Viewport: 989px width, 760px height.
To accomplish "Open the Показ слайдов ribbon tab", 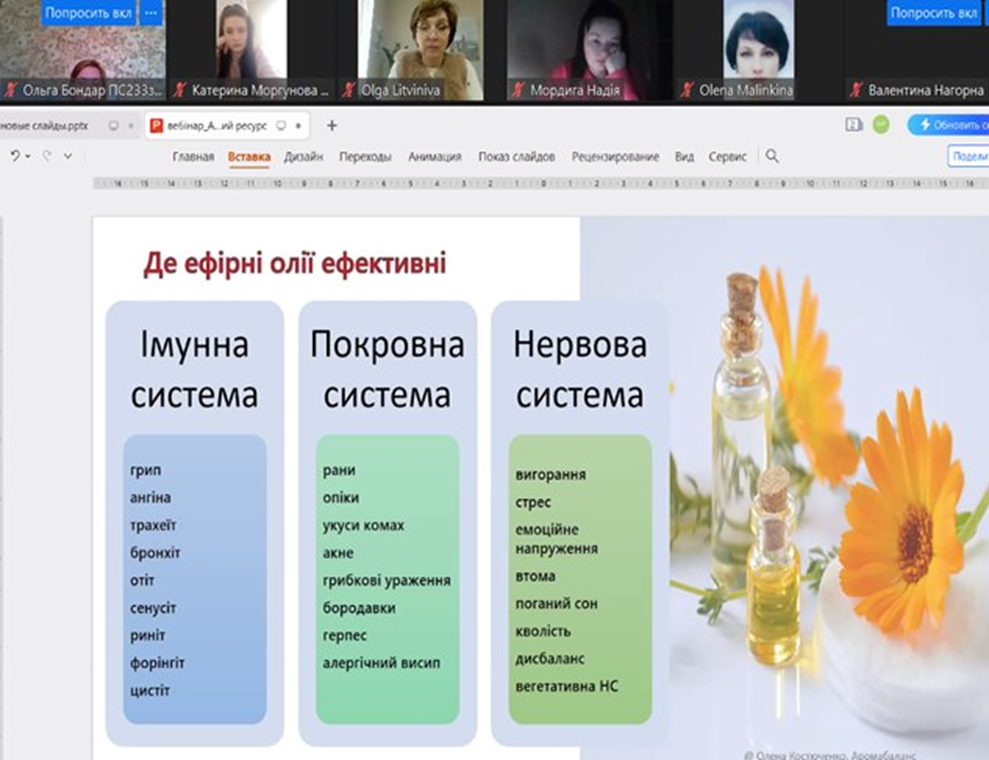I will click(516, 157).
